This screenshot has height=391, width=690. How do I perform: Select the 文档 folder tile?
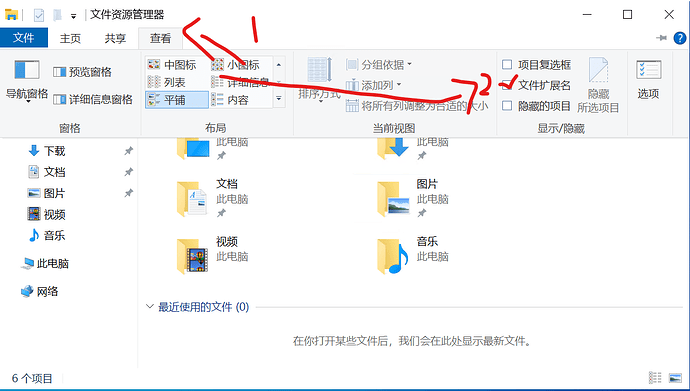point(213,198)
